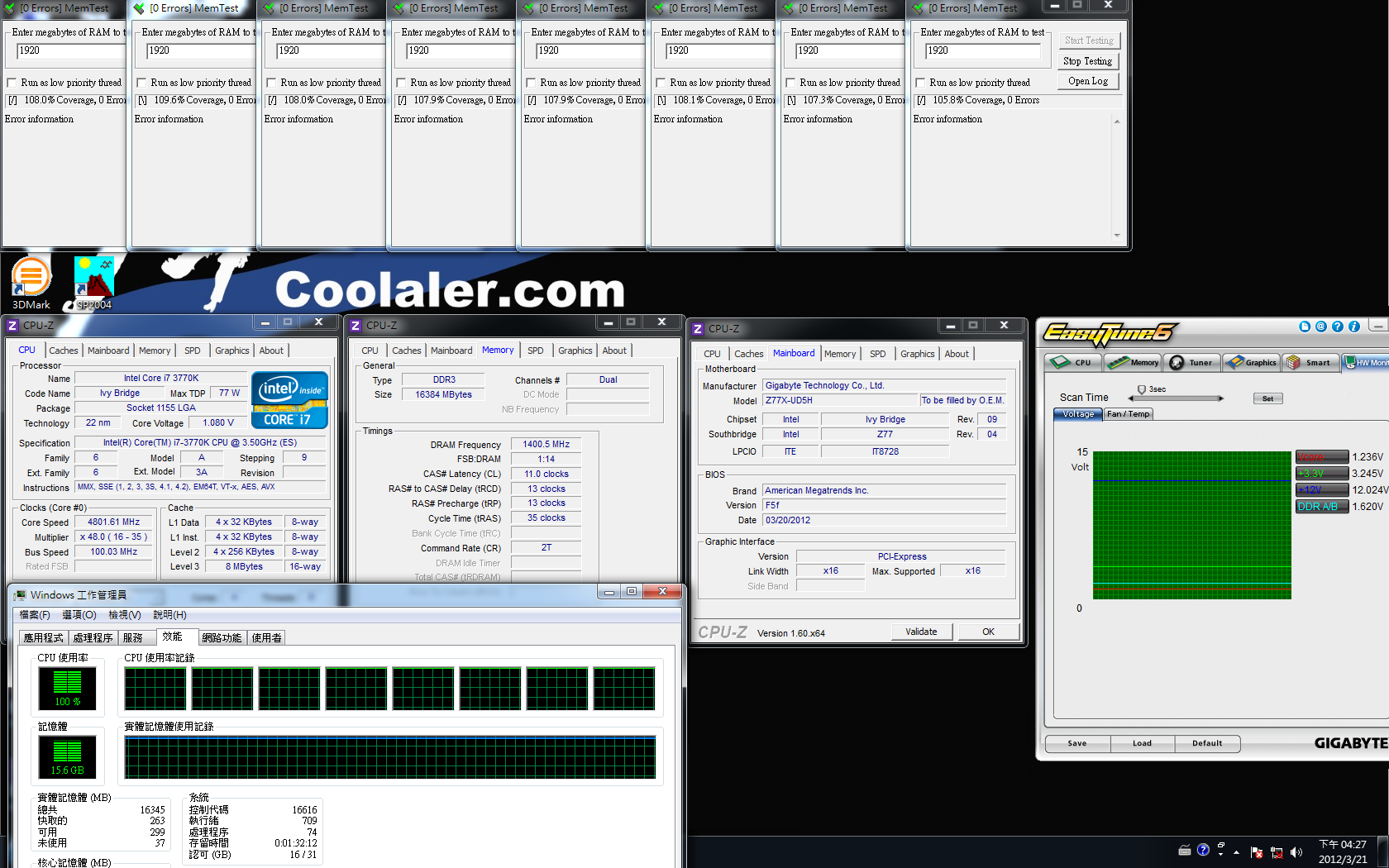Click Save button in EasyTune6
The image size is (1389, 868).
click(1077, 743)
